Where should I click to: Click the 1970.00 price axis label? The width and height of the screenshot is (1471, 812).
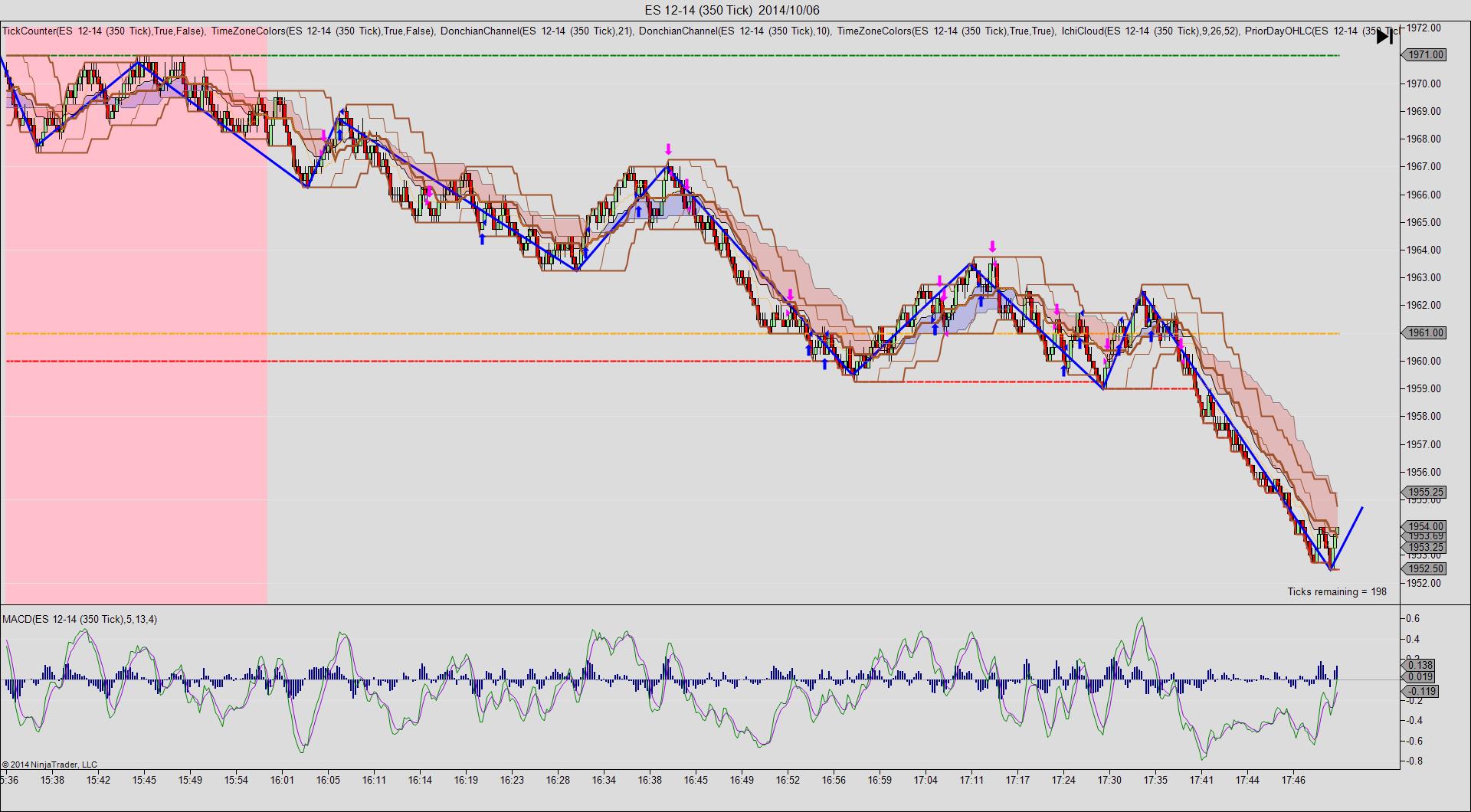(1423, 83)
